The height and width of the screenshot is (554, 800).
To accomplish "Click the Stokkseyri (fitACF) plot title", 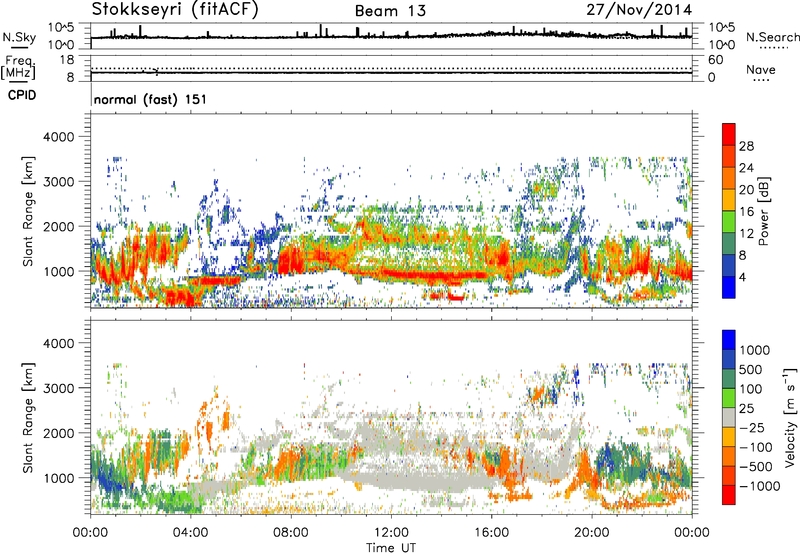I will click(x=175, y=10).
